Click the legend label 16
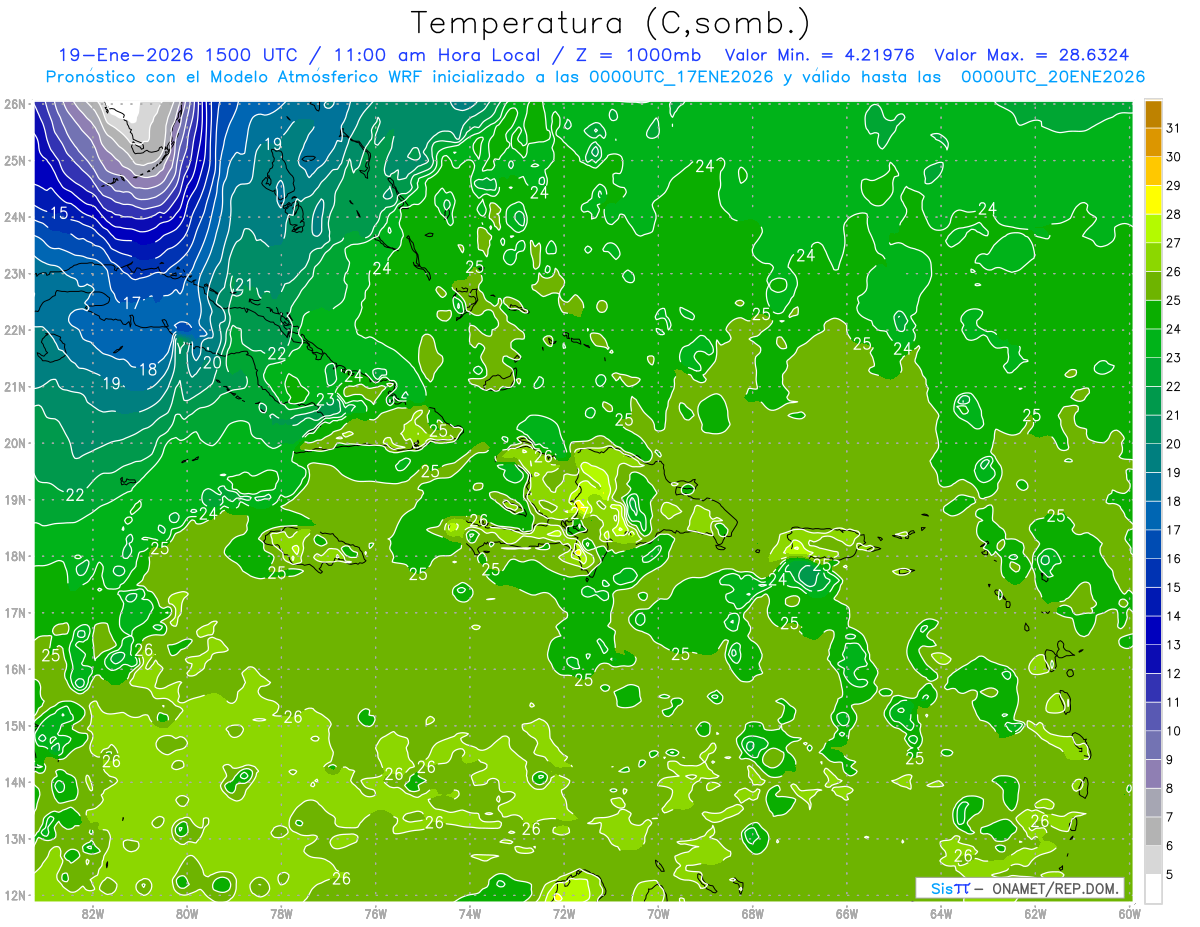This screenshot has height=927, width=1200. tap(1173, 558)
